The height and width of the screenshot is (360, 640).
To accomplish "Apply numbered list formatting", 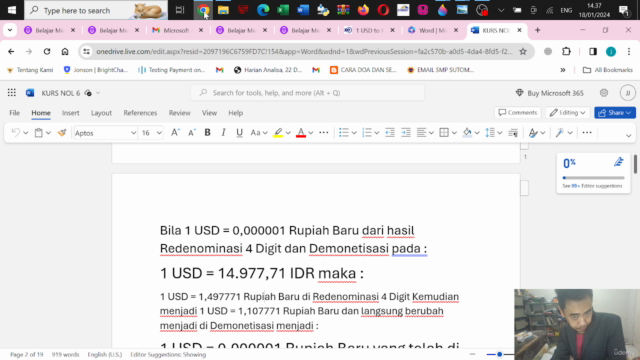I will click(x=367, y=133).
